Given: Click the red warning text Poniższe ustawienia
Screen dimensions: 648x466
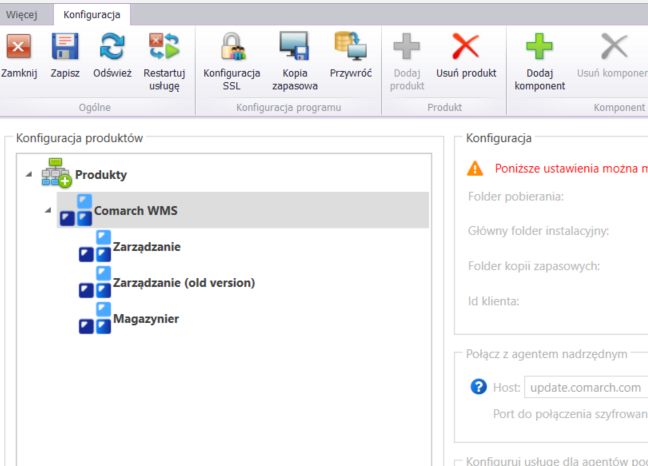Looking at the screenshot, I should click(x=571, y=169).
